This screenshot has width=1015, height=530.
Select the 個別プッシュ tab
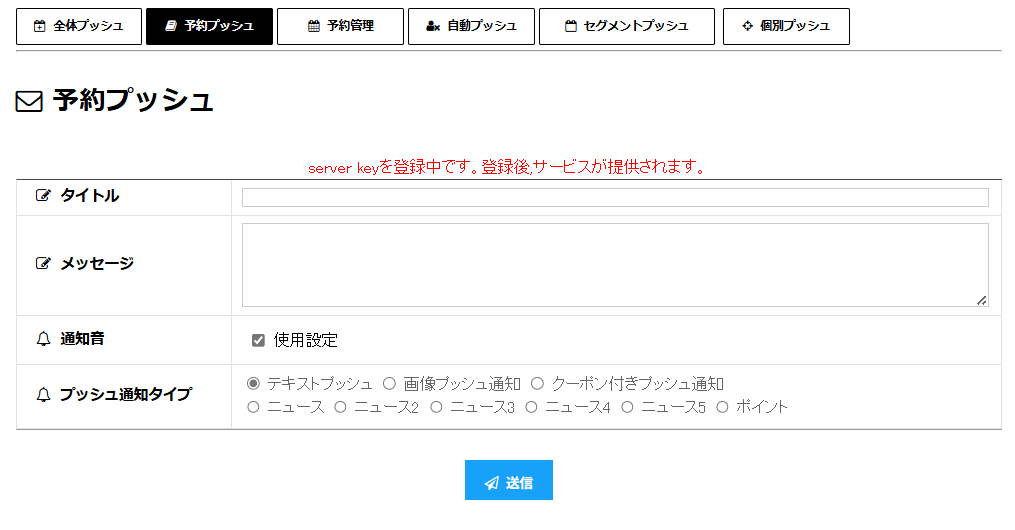[786, 26]
